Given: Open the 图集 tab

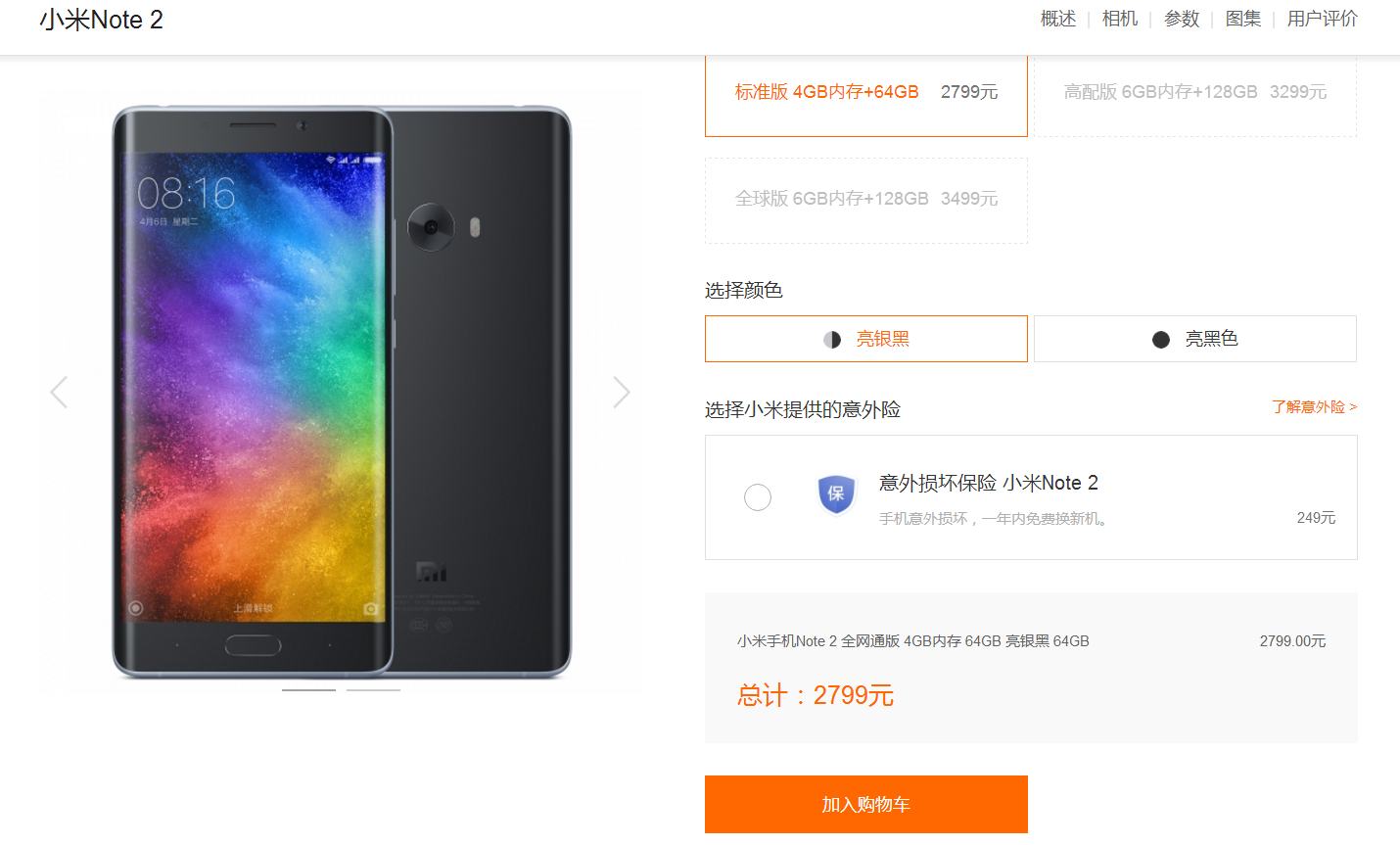Looking at the screenshot, I should tap(1243, 19).
